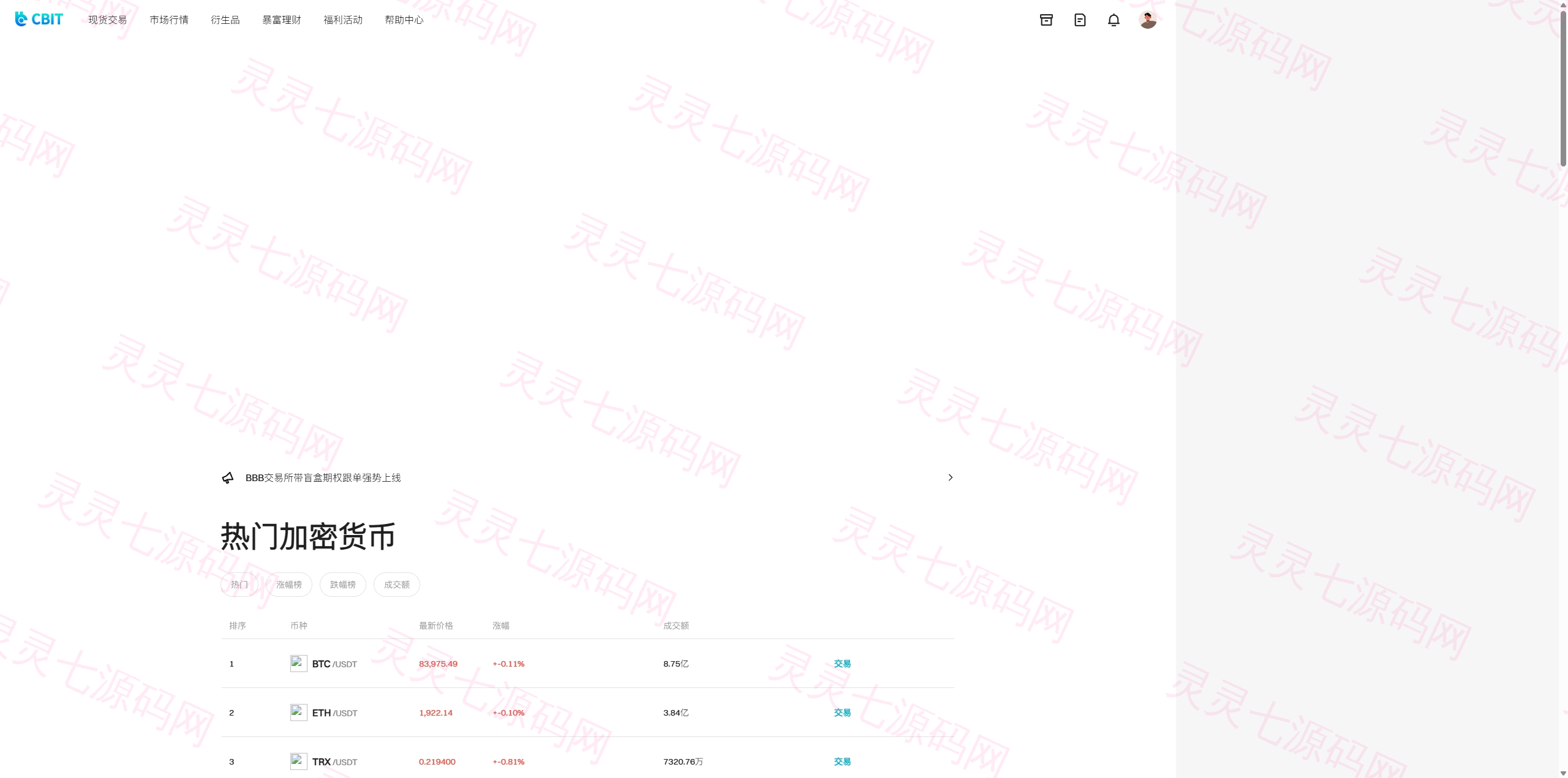
Task: Open the BBB交易所 announcement text
Action: 323,477
